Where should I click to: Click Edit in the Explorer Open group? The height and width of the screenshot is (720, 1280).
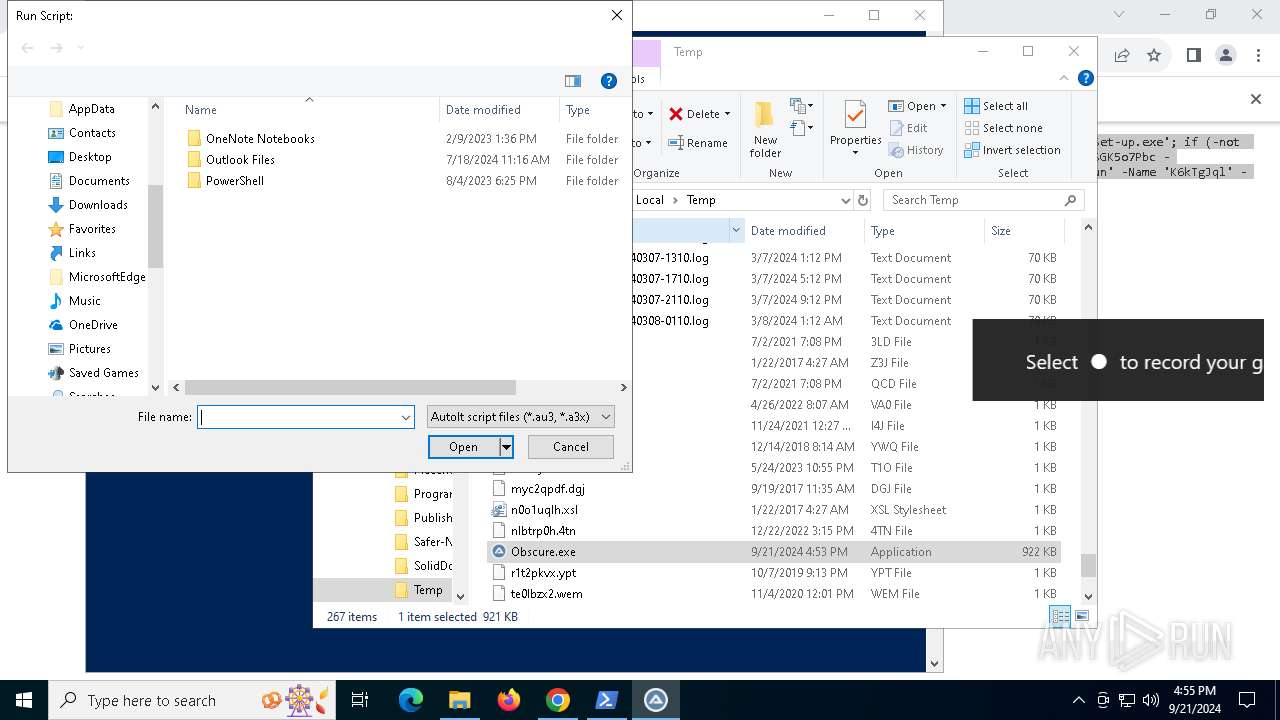point(908,128)
